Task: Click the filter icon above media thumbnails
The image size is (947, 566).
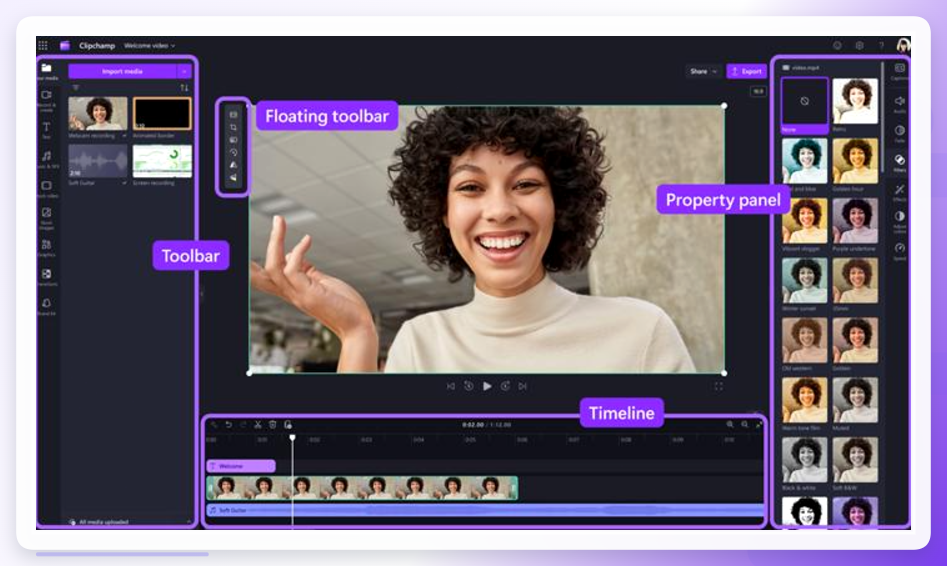Action: pos(75,88)
